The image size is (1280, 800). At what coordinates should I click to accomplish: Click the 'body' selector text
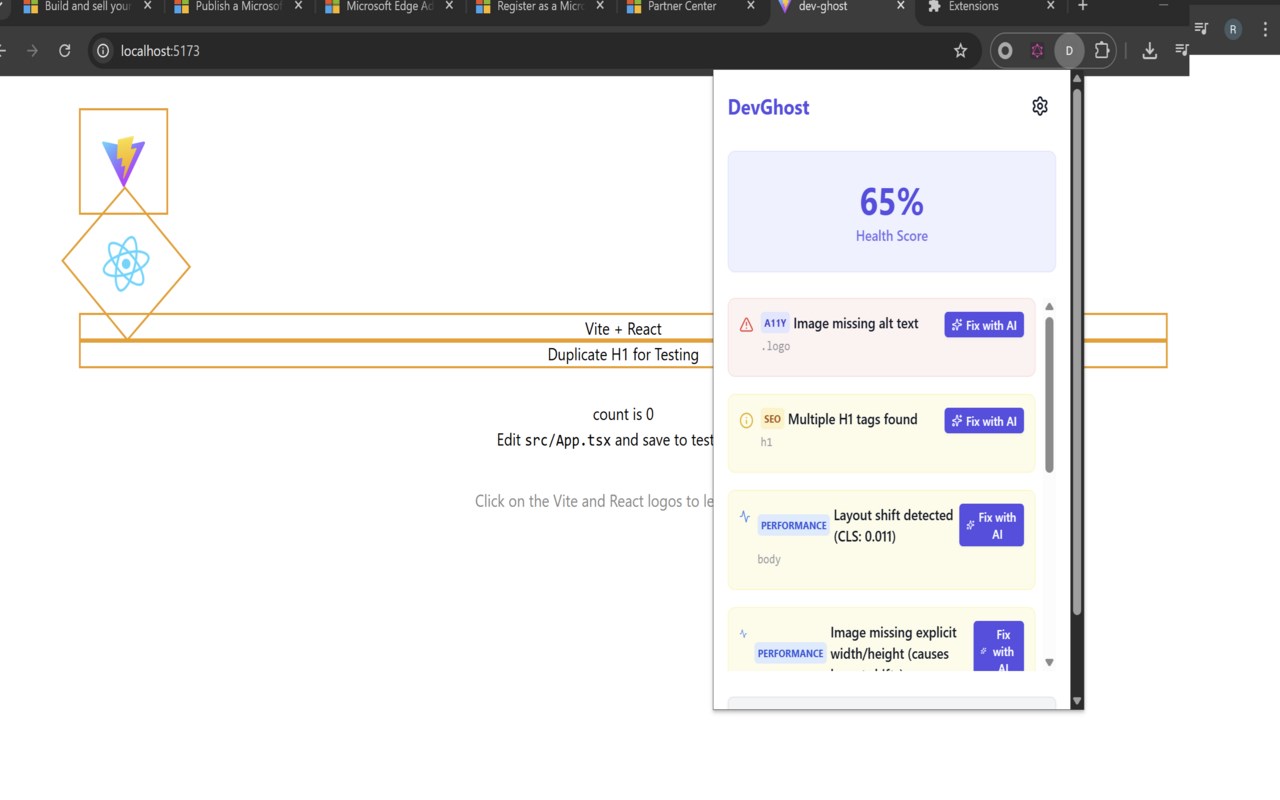[x=769, y=559]
